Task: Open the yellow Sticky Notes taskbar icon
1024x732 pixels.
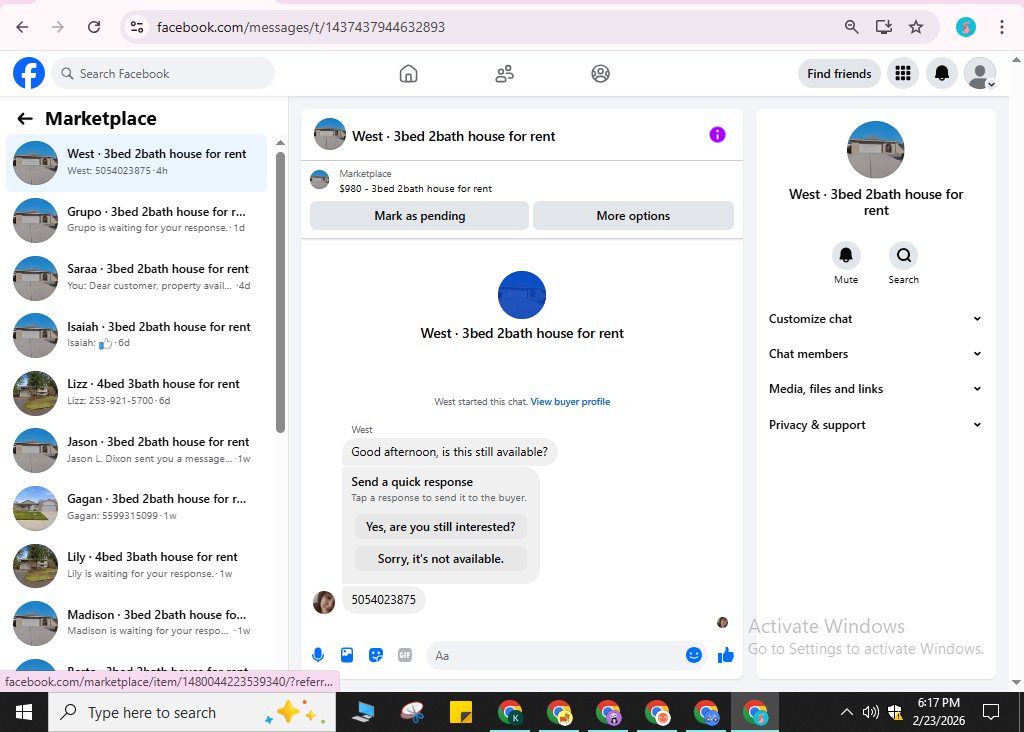Action: [461, 712]
